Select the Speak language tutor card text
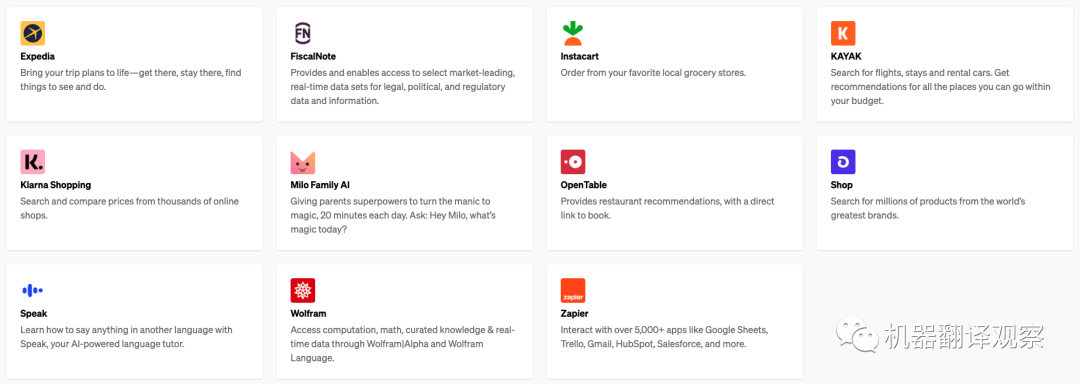The image size is (1080, 384). point(126,337)
